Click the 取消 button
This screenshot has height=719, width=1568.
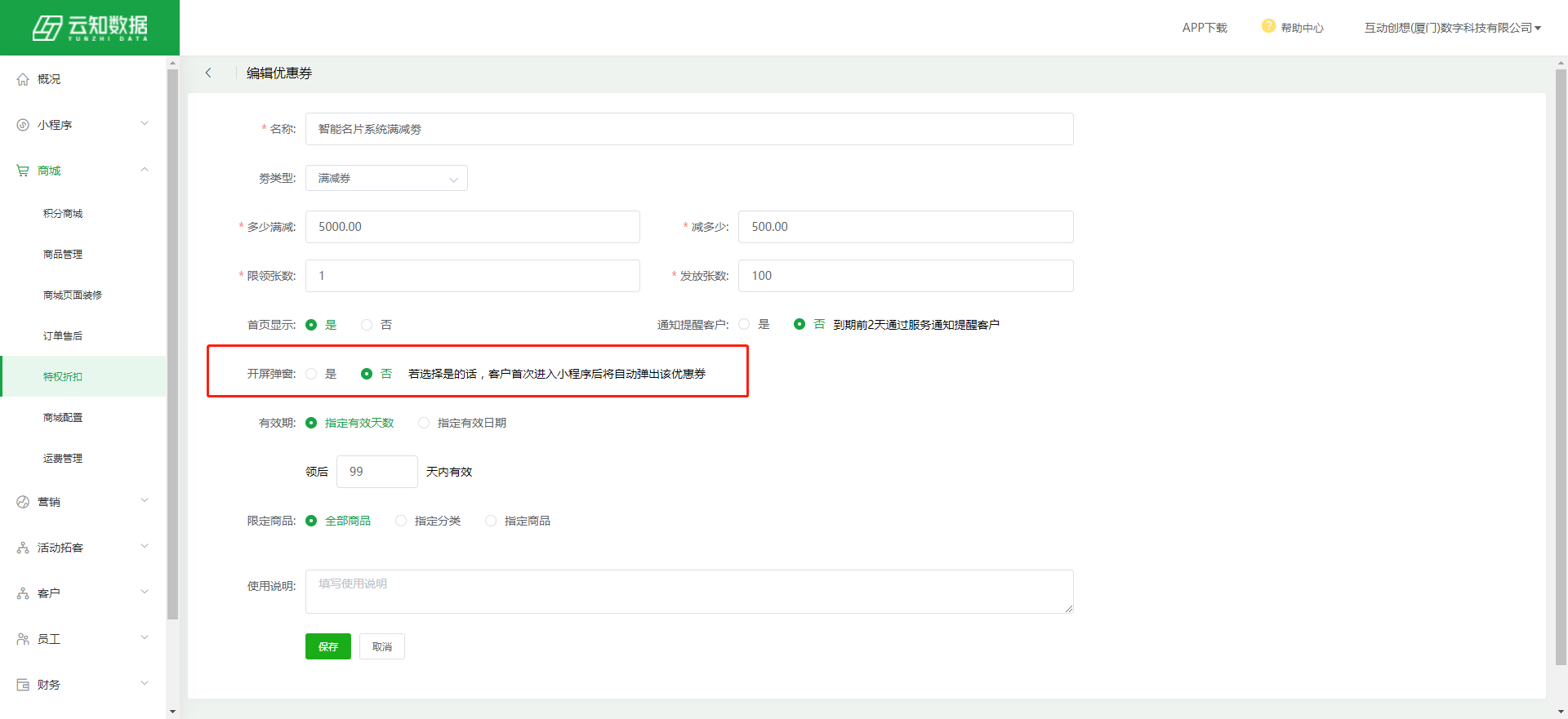pos(382,646)
